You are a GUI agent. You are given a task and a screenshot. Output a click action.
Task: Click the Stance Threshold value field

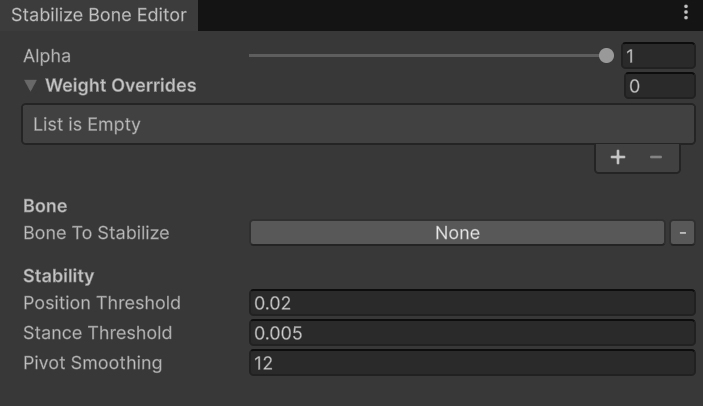coord(472,333)
